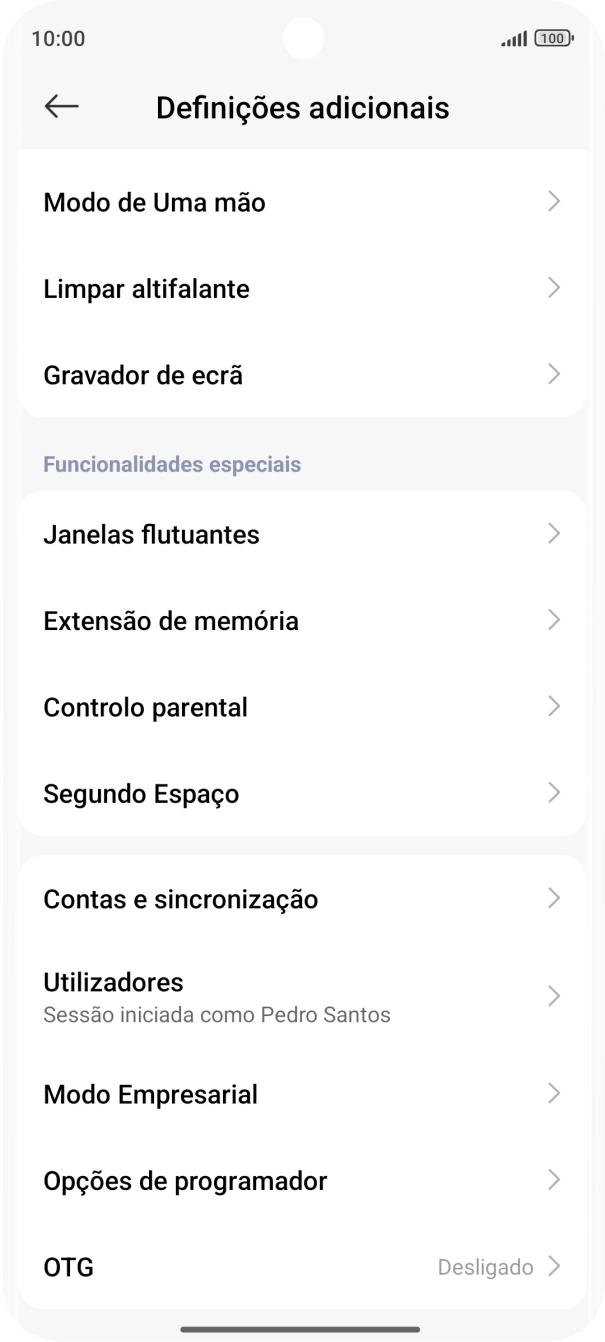605x1342 pixels.
Task: Expand Extensão de memória options
Action: pyautogui.click(x=170, y=620)
